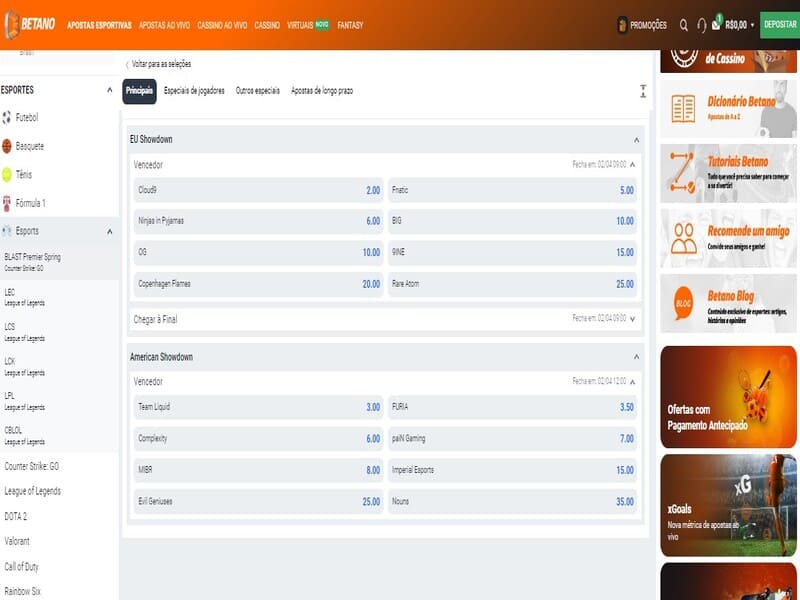Switch to Outros especiais tab
Viewport: 800px width, 600px height.
258,91
